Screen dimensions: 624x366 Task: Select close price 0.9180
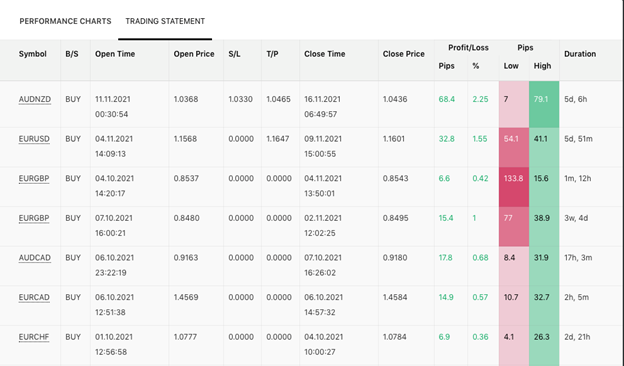(395, 258)
